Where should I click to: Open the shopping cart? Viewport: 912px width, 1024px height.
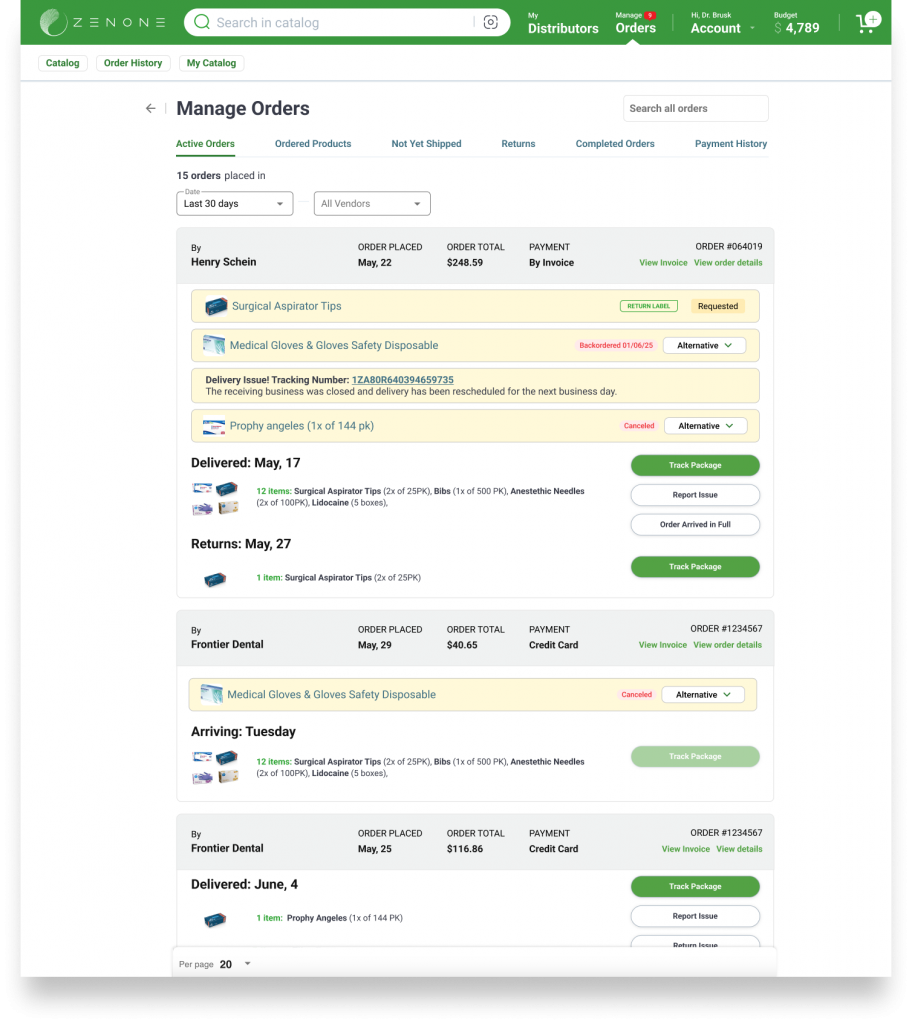pos(867,23)
